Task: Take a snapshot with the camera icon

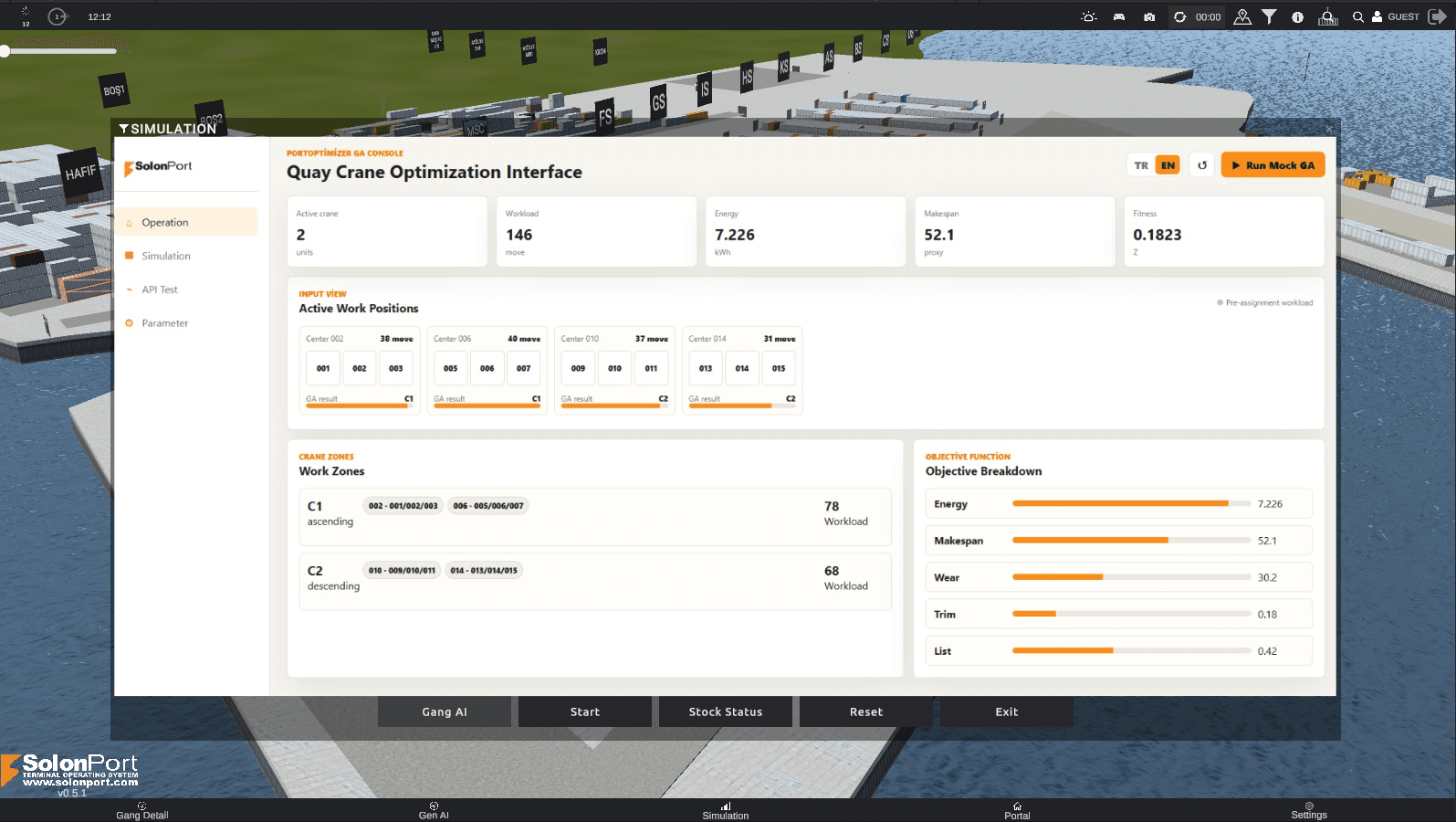Action: click(1149, 16)
